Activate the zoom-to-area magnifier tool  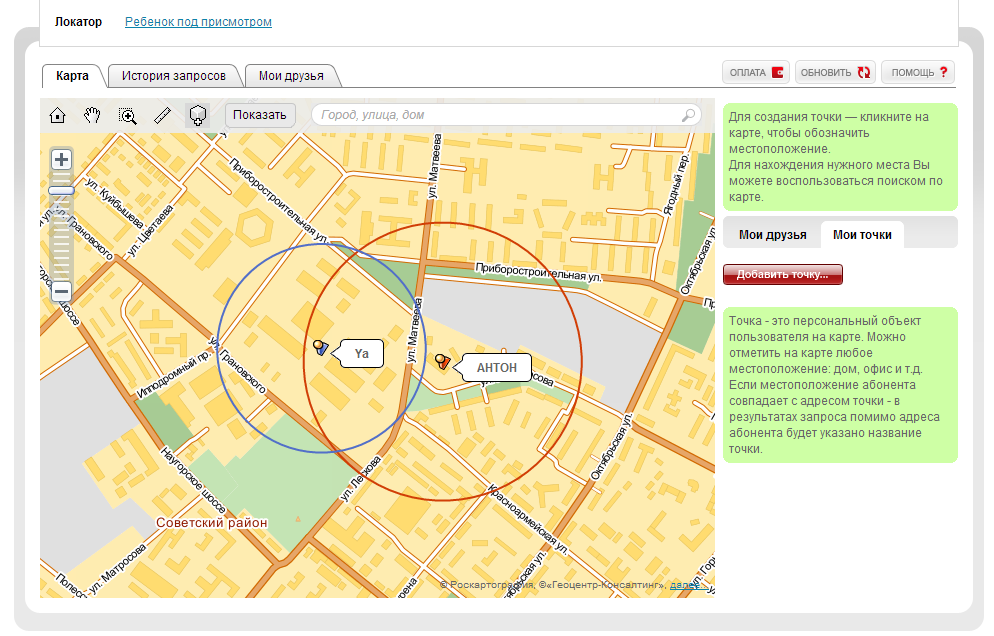click(x=128, y=115)
